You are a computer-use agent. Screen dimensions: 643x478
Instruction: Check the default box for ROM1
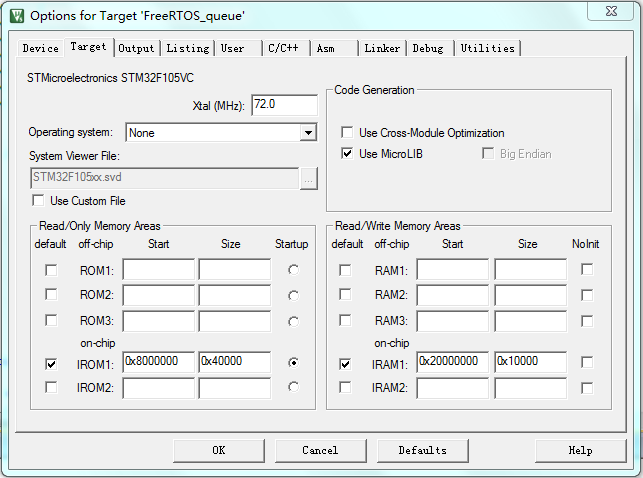[x=51, y=271]
